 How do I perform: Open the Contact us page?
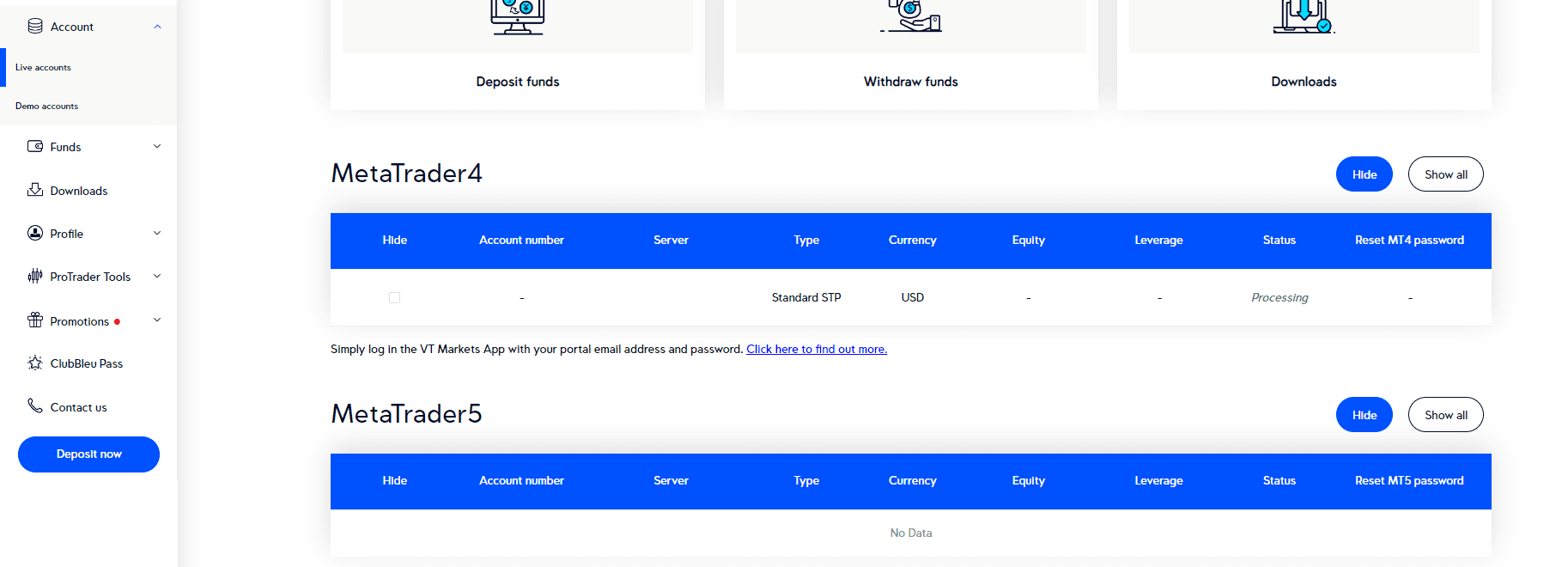point(78,407)
